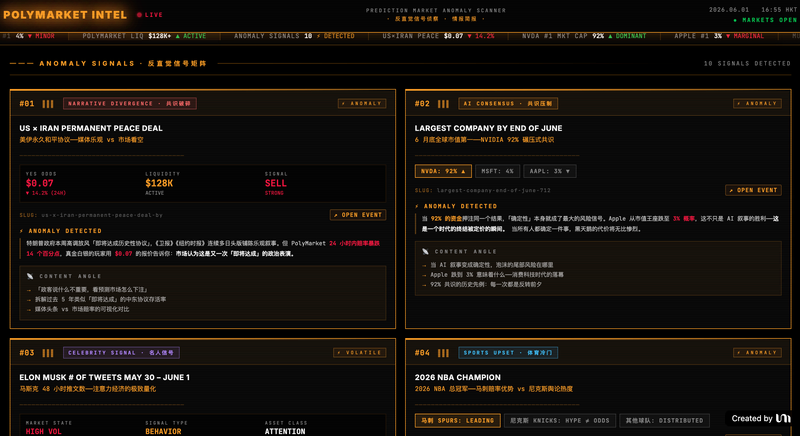This screenshot has height=436, width=800.
Task: Click the bars icon next to #03
Action: tap(48, 353)
